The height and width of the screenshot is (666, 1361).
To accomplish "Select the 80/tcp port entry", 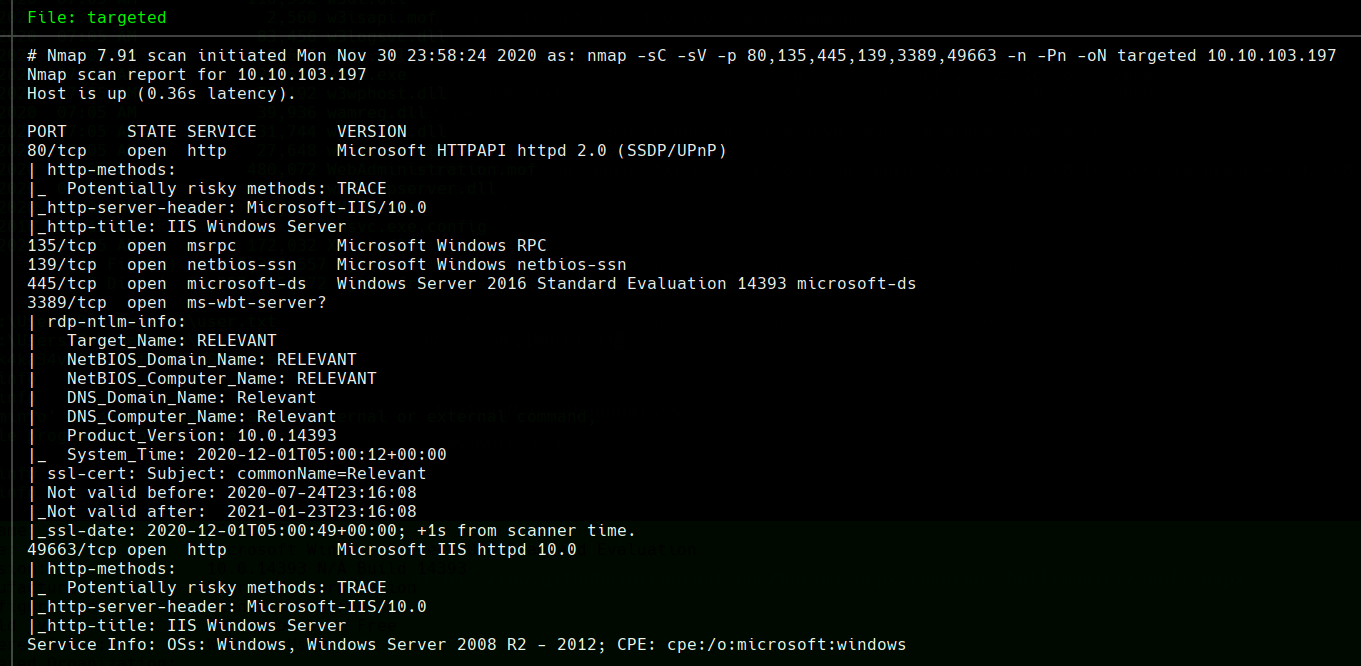I will click(x=57, y=151).
